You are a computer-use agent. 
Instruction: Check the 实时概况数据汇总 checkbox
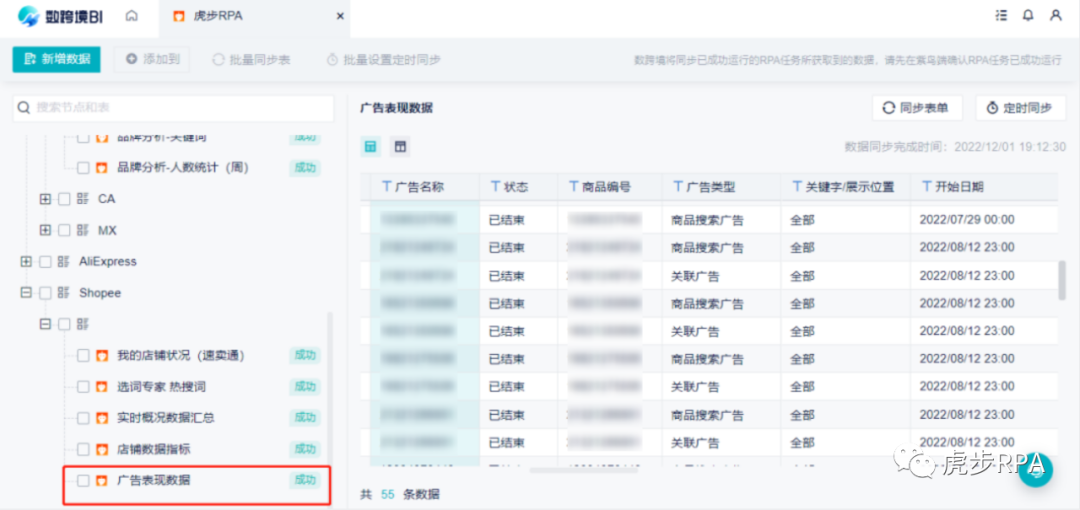pos(83,418)
